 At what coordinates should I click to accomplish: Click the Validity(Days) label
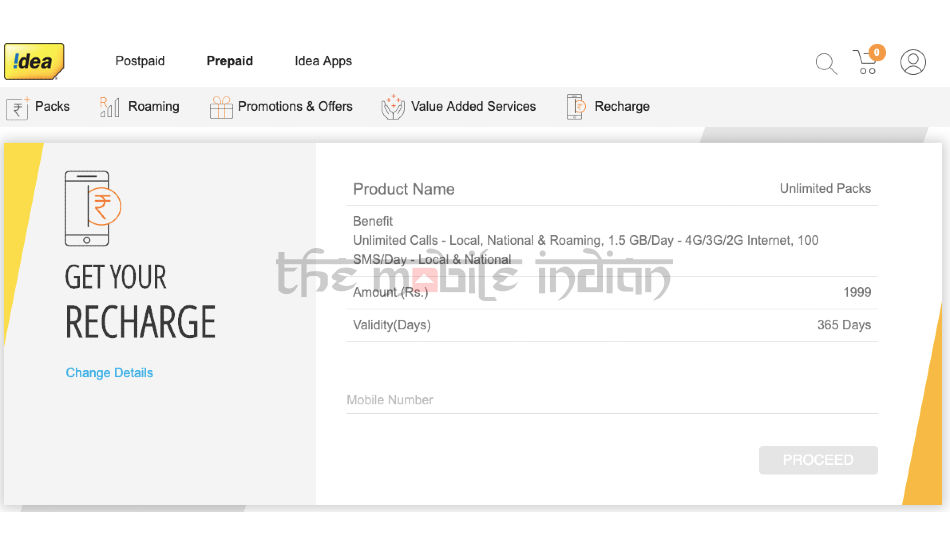click(391, 325)
